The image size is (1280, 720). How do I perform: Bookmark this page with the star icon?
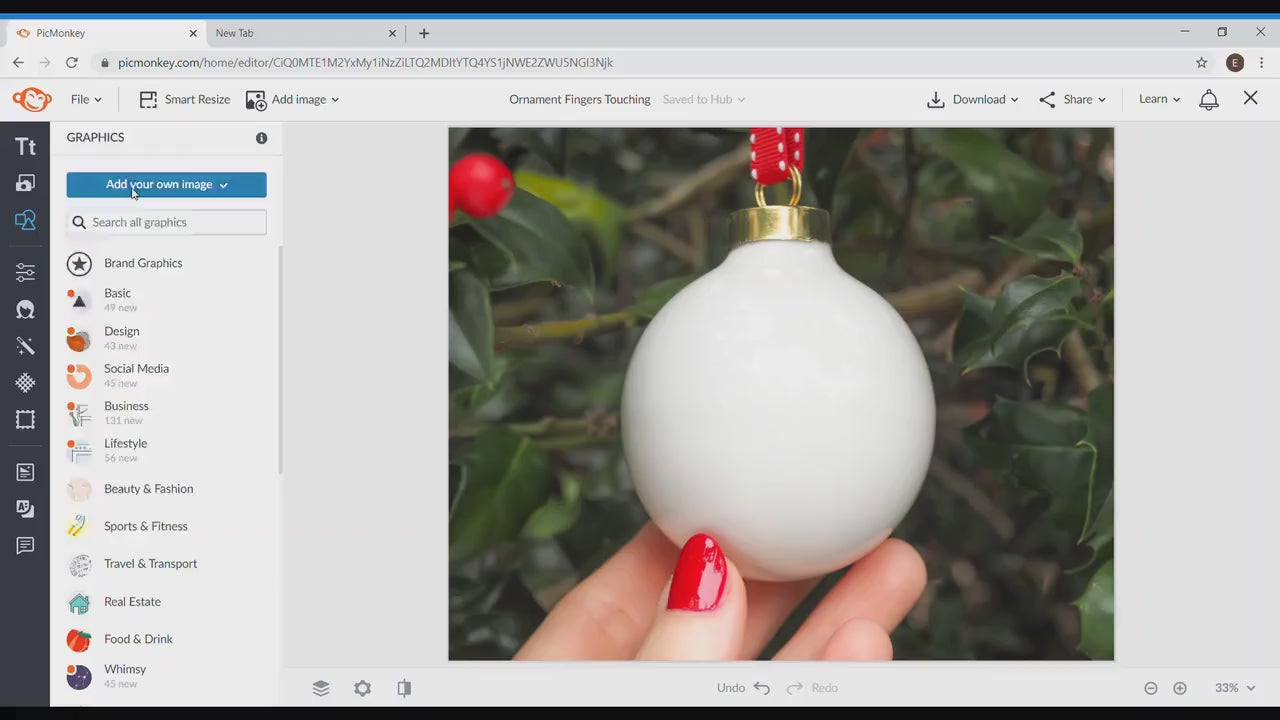(x=1201, y=62)
